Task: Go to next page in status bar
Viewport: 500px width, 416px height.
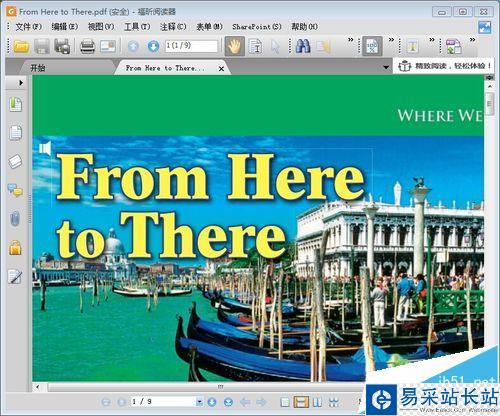Action: (212, 402)
